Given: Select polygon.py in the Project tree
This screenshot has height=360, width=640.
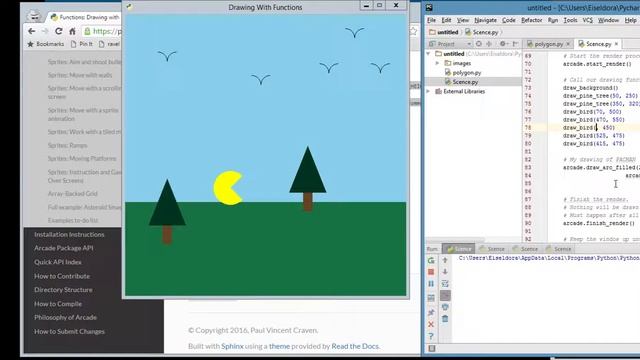Looking at the screenshot, I should 467,73.
